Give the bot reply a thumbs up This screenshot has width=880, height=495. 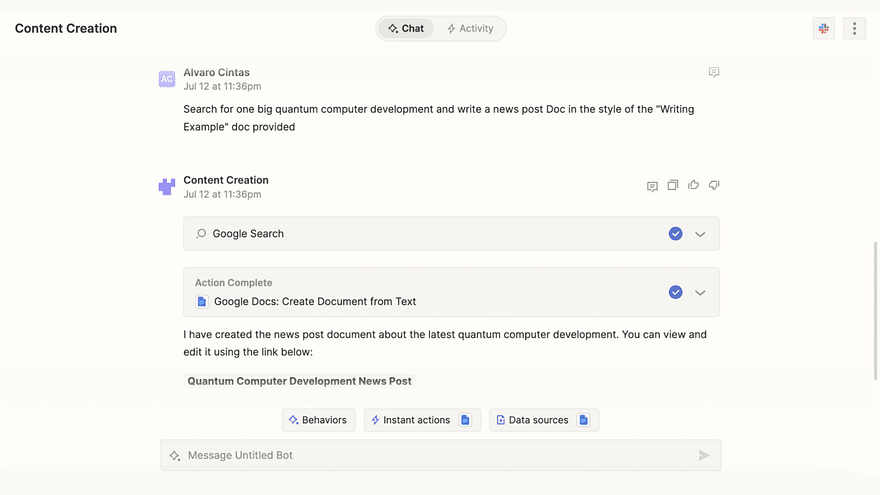tap(693, 185)
